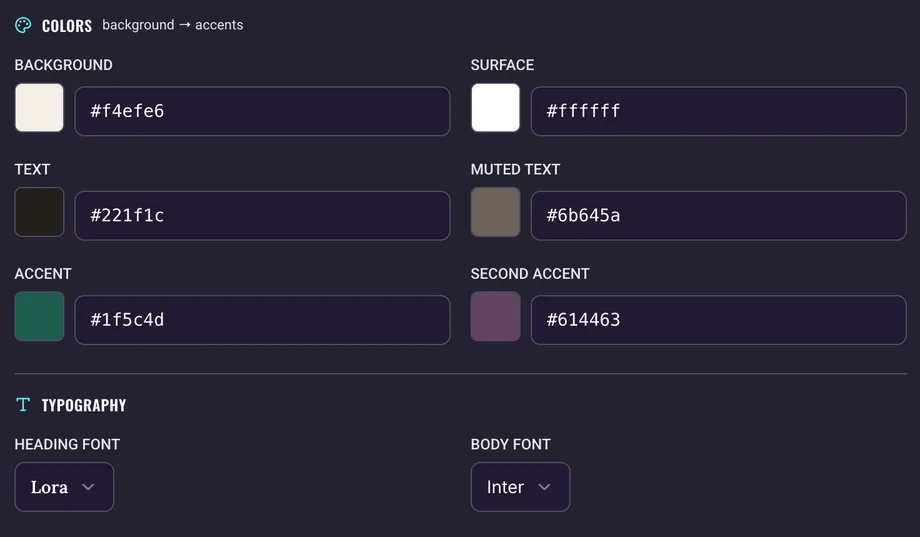Click the TEXT field label
920x537 pixels.
click(x=32, y=170)
